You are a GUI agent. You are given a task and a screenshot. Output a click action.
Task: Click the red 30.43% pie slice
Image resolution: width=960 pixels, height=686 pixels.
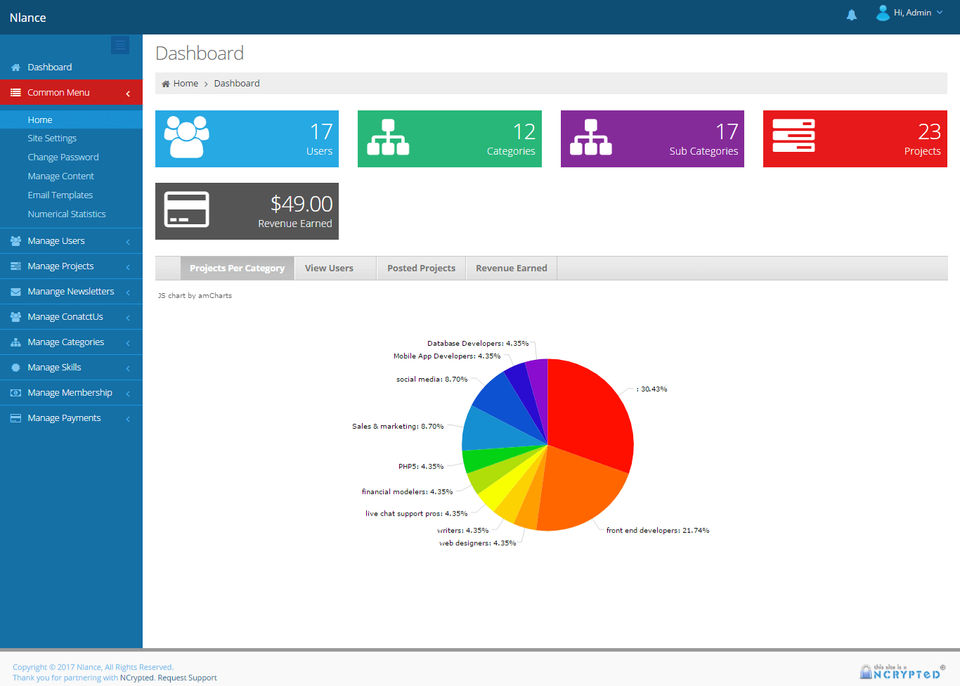point(591,416)
